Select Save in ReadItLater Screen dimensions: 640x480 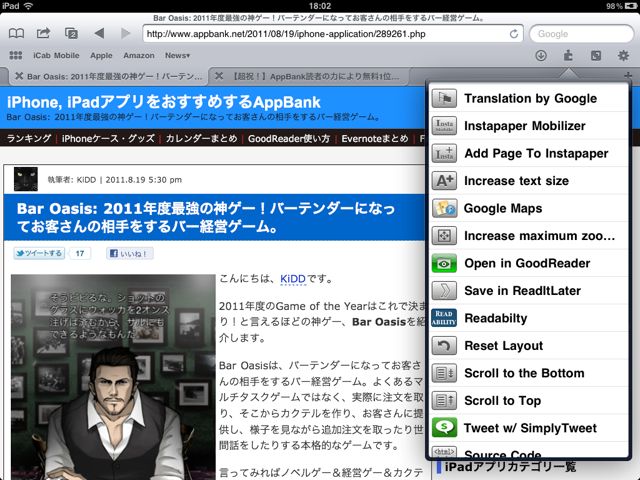[x=529, y=291]
